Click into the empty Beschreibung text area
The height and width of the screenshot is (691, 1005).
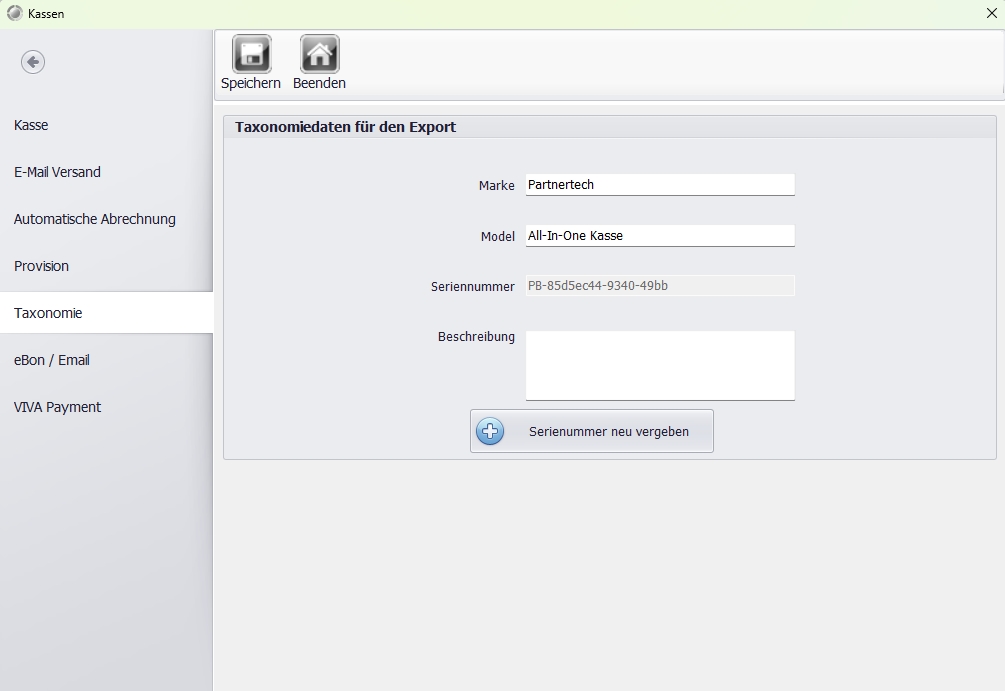coord(659,365)
